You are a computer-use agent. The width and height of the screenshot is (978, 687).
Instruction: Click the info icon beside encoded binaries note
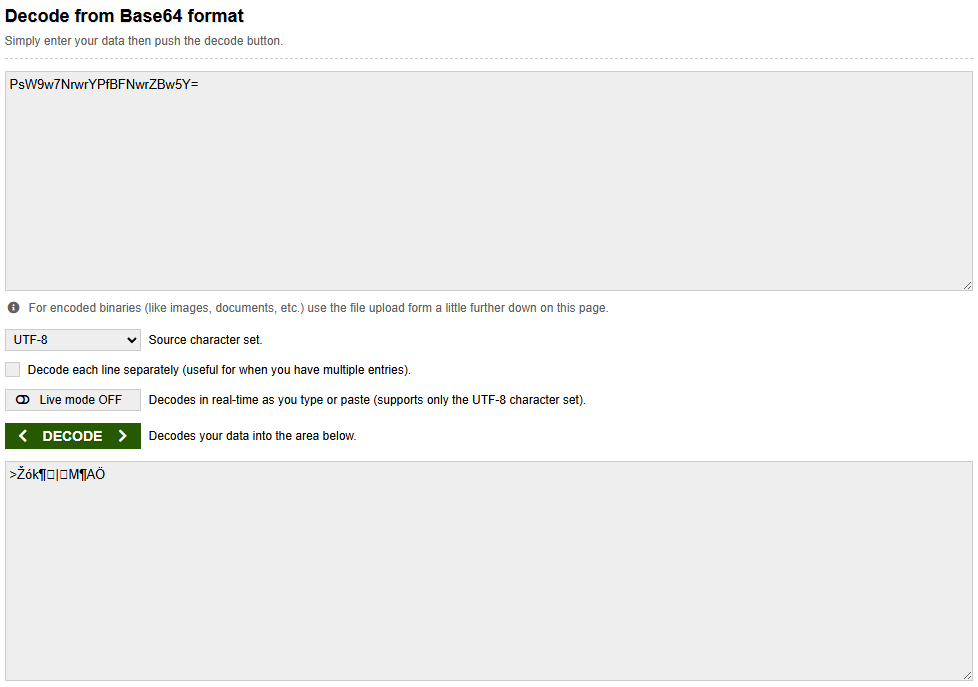click(14, 308)
